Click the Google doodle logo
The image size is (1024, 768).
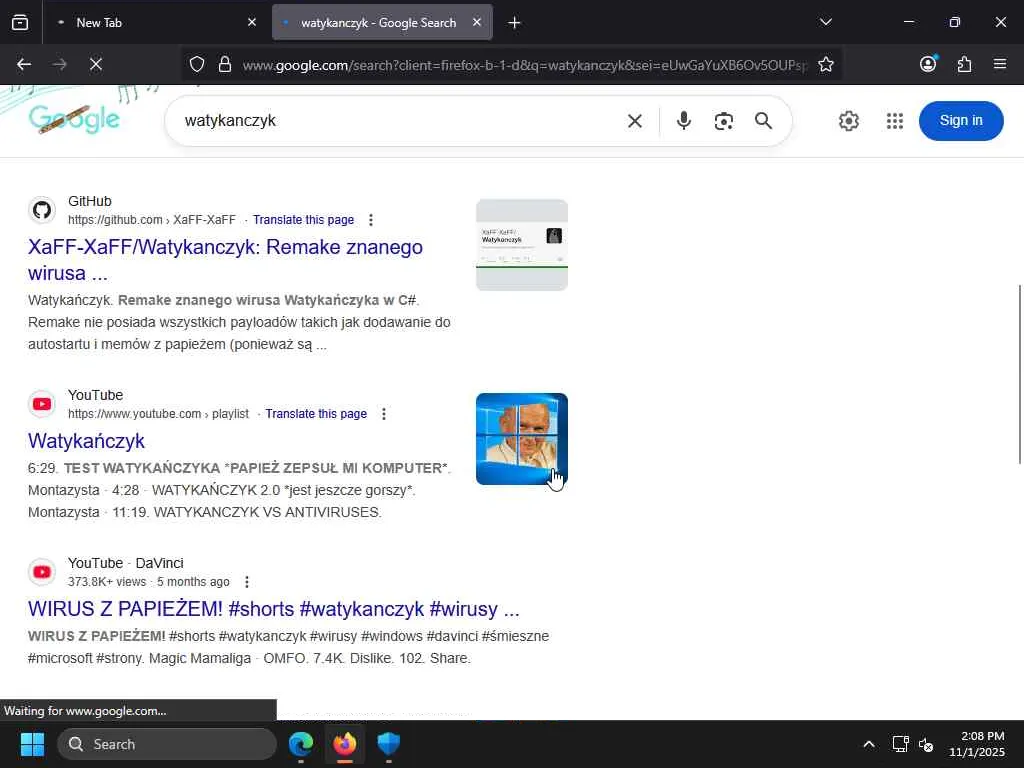click(74, 119)
